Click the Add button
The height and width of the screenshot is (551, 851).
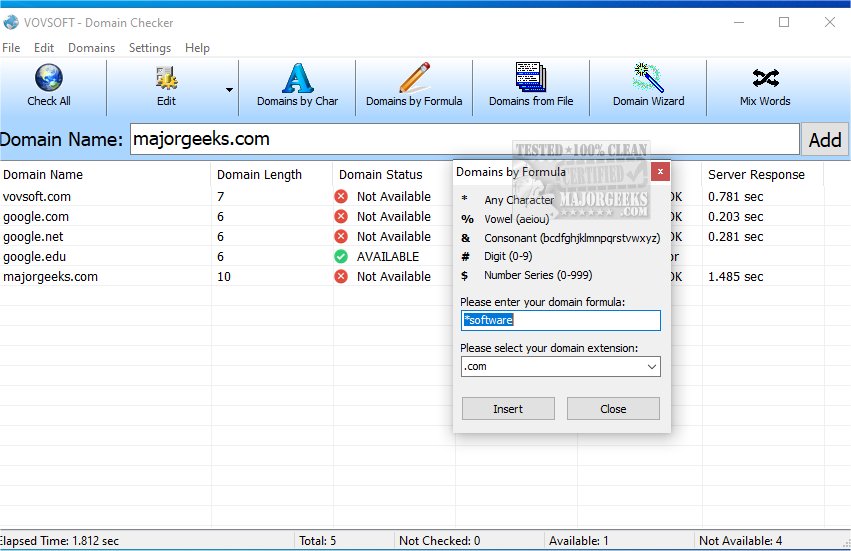825,140
